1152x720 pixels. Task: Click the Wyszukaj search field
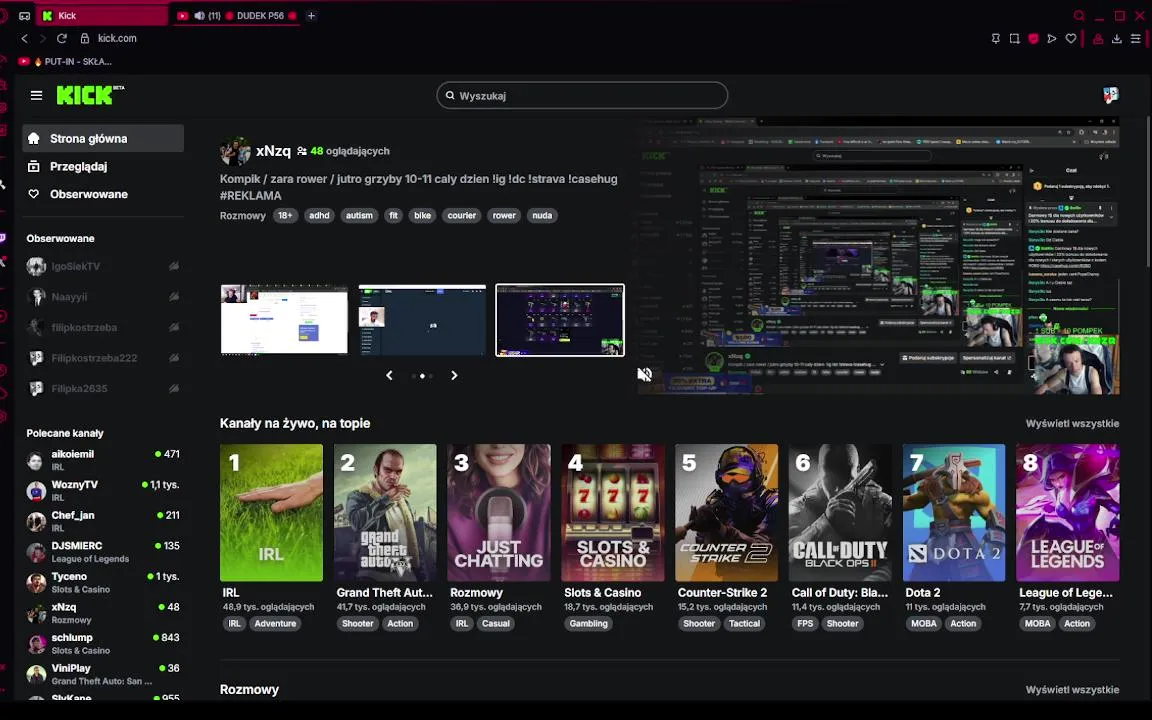pyautogui.click(x=582, y=96)
